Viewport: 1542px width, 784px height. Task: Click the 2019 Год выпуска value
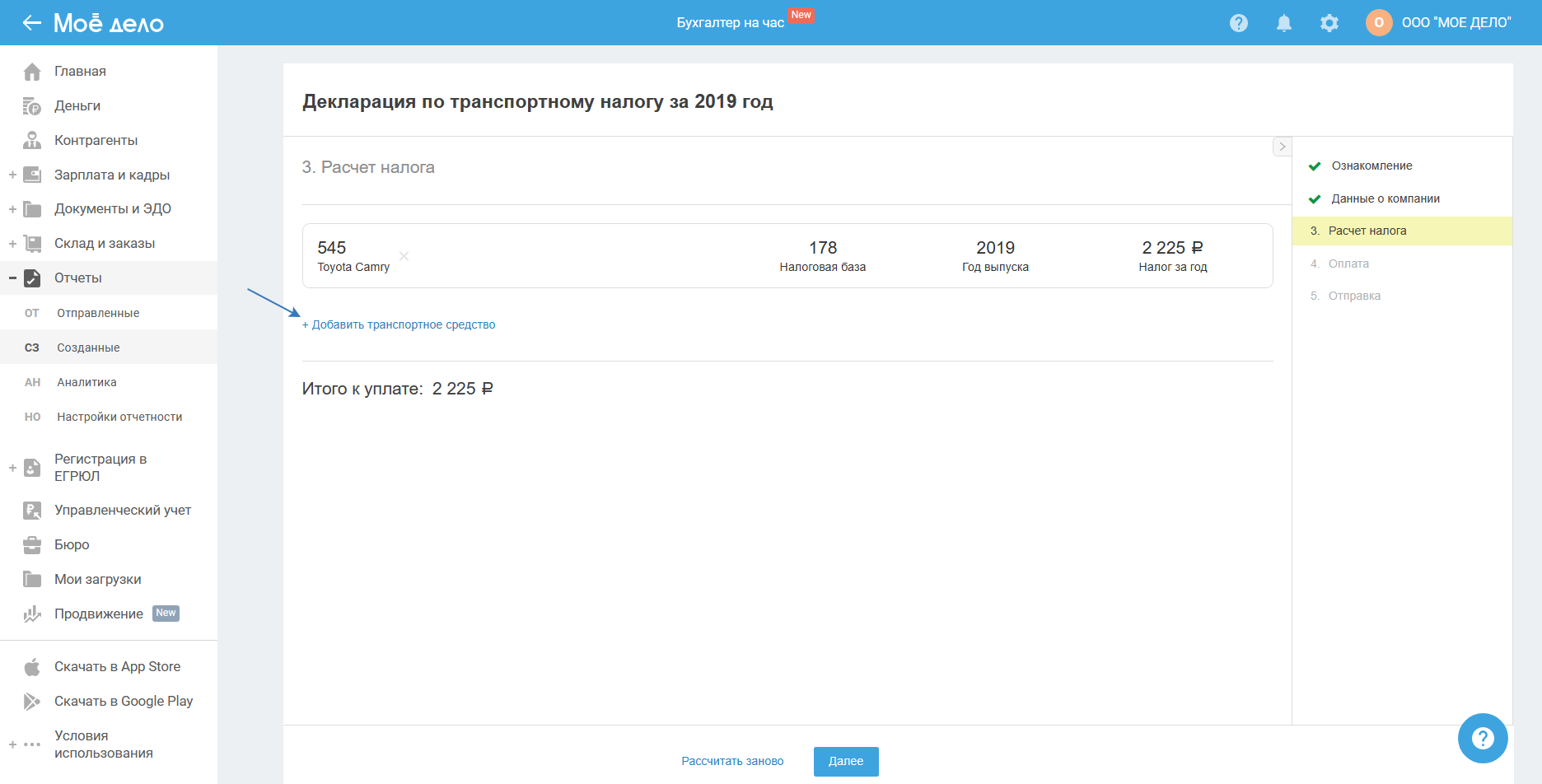[x=995, y=248]
